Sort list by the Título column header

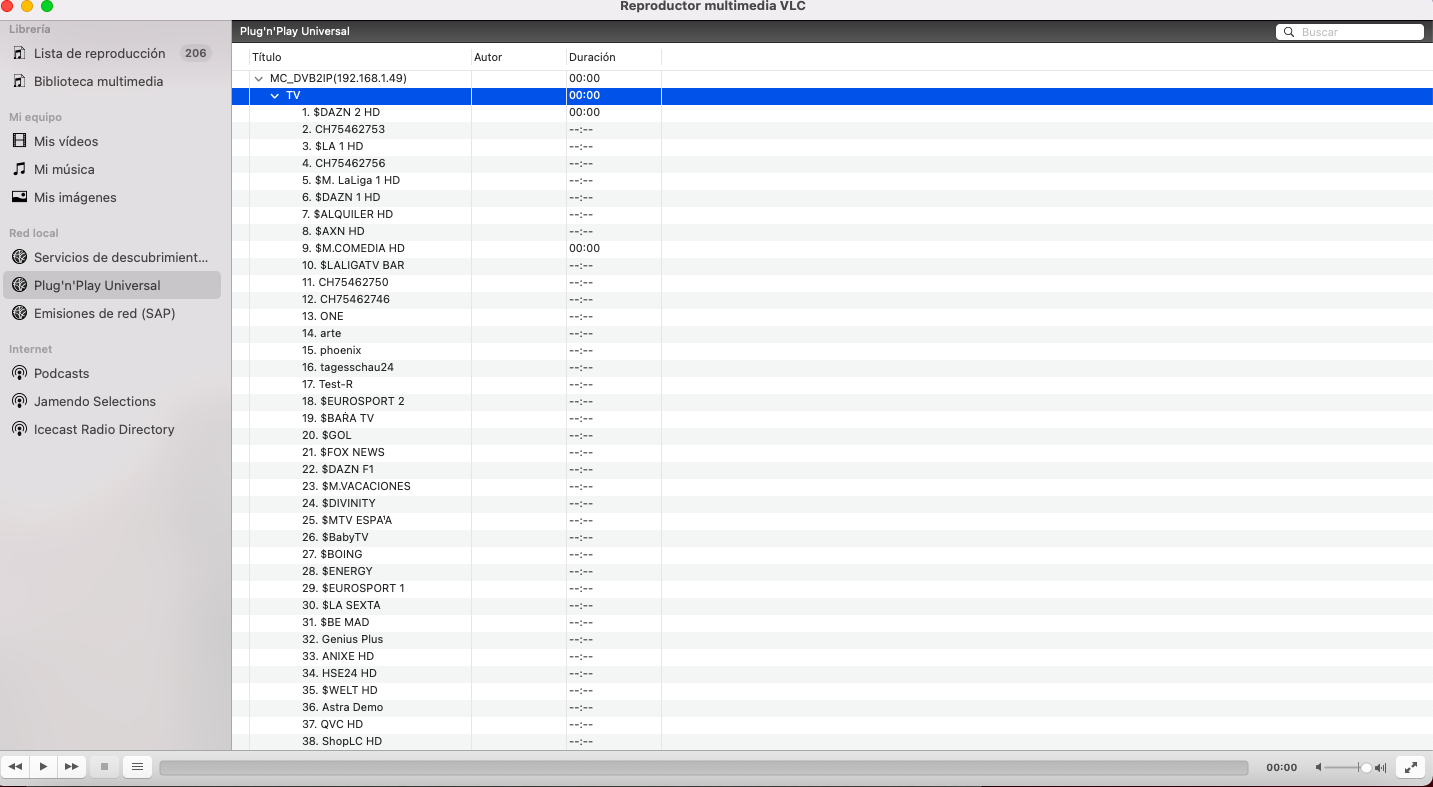click(267, 57)
